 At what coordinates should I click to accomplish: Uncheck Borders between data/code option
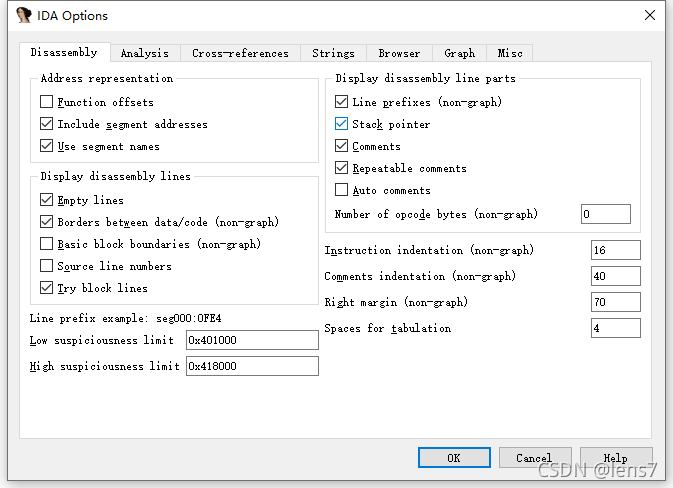tap(46, 221)
